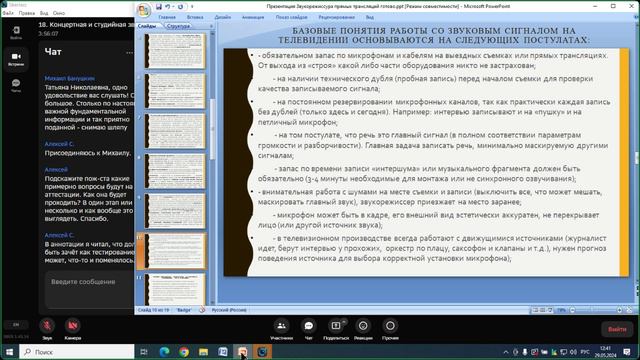The width and height of the screenshot is (640, 360).
Task: Close the slides thumbnail pane
Action: tap(211, 26)
